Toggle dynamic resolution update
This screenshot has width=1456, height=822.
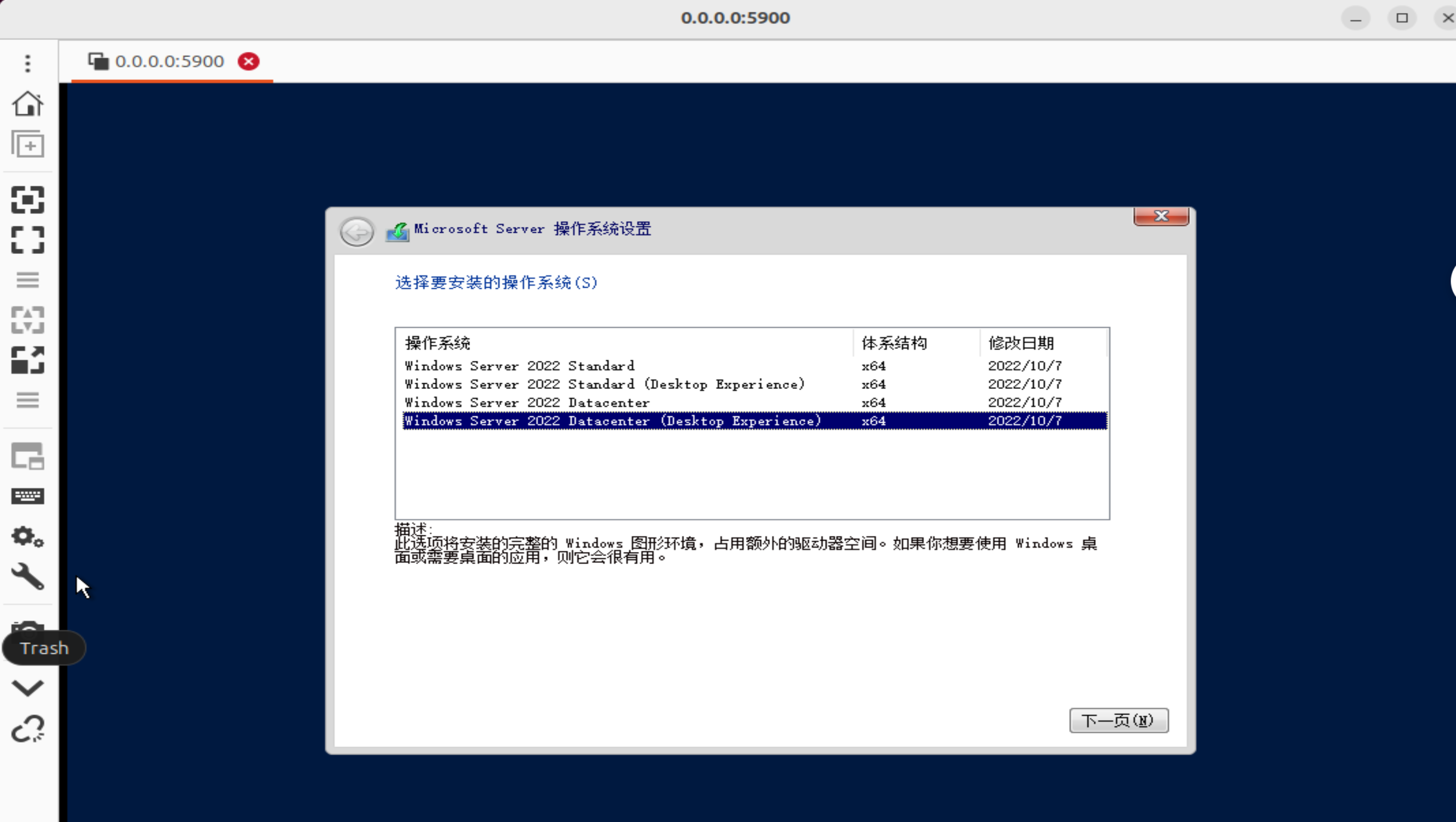point(27,319)
